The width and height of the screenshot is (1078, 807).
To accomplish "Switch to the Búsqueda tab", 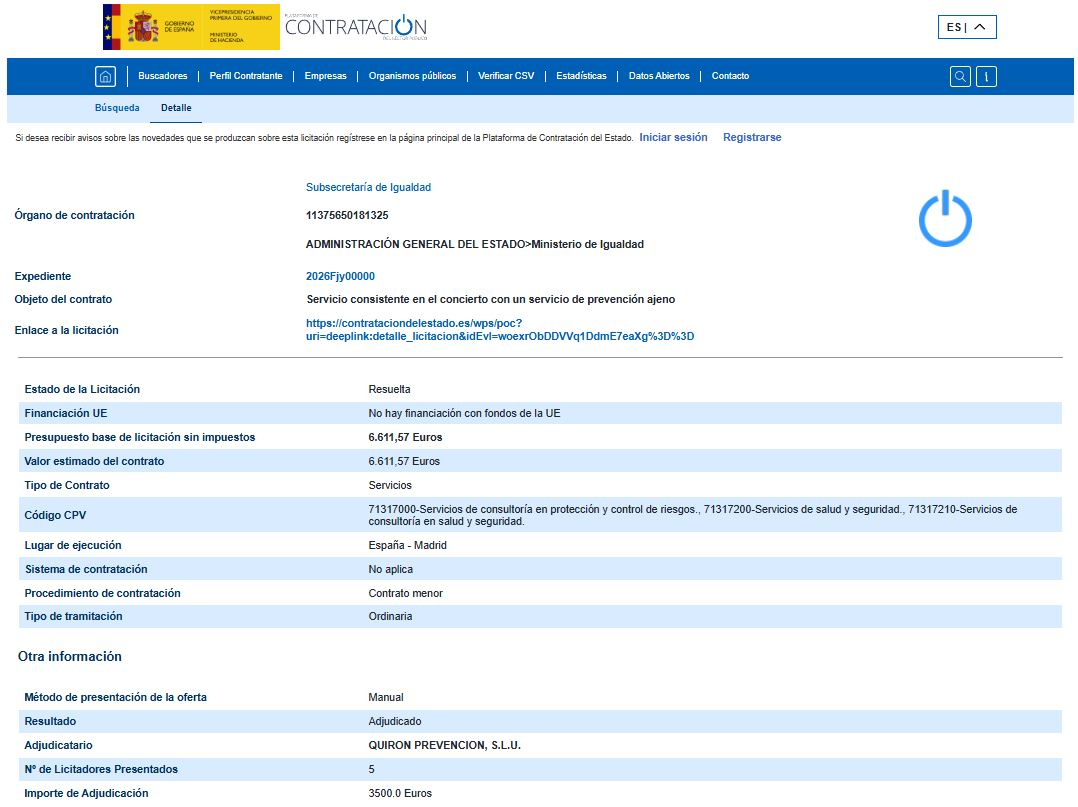I will tap(117, 107).
